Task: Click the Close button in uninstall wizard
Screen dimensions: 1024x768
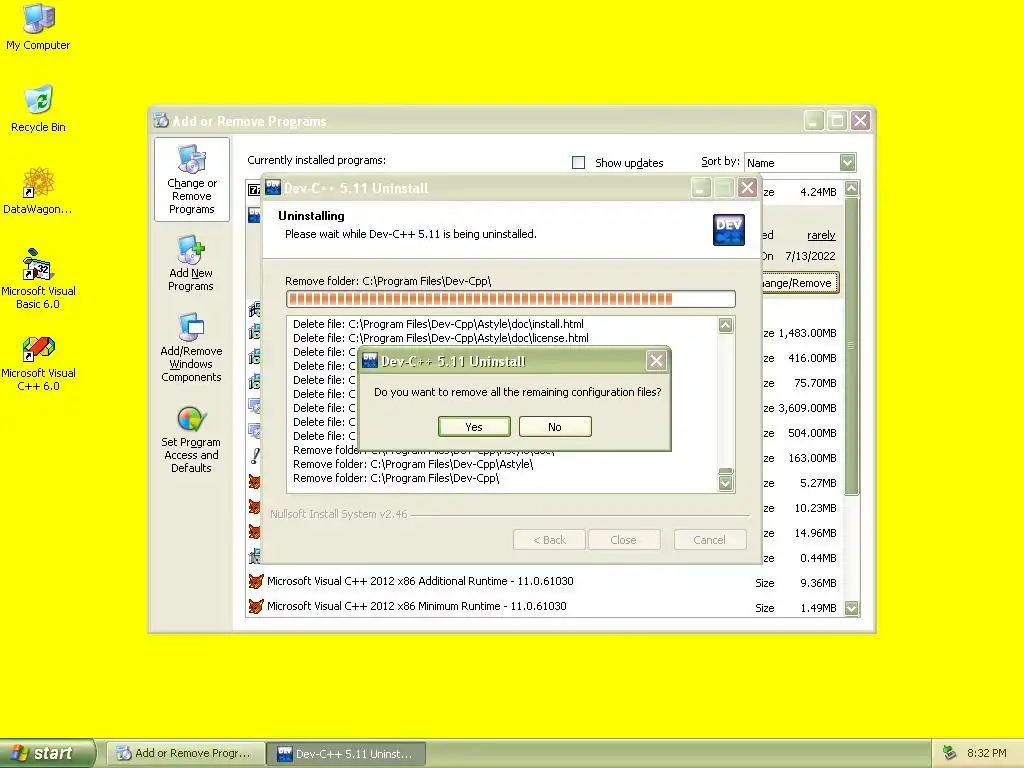Action: point(624,540)
